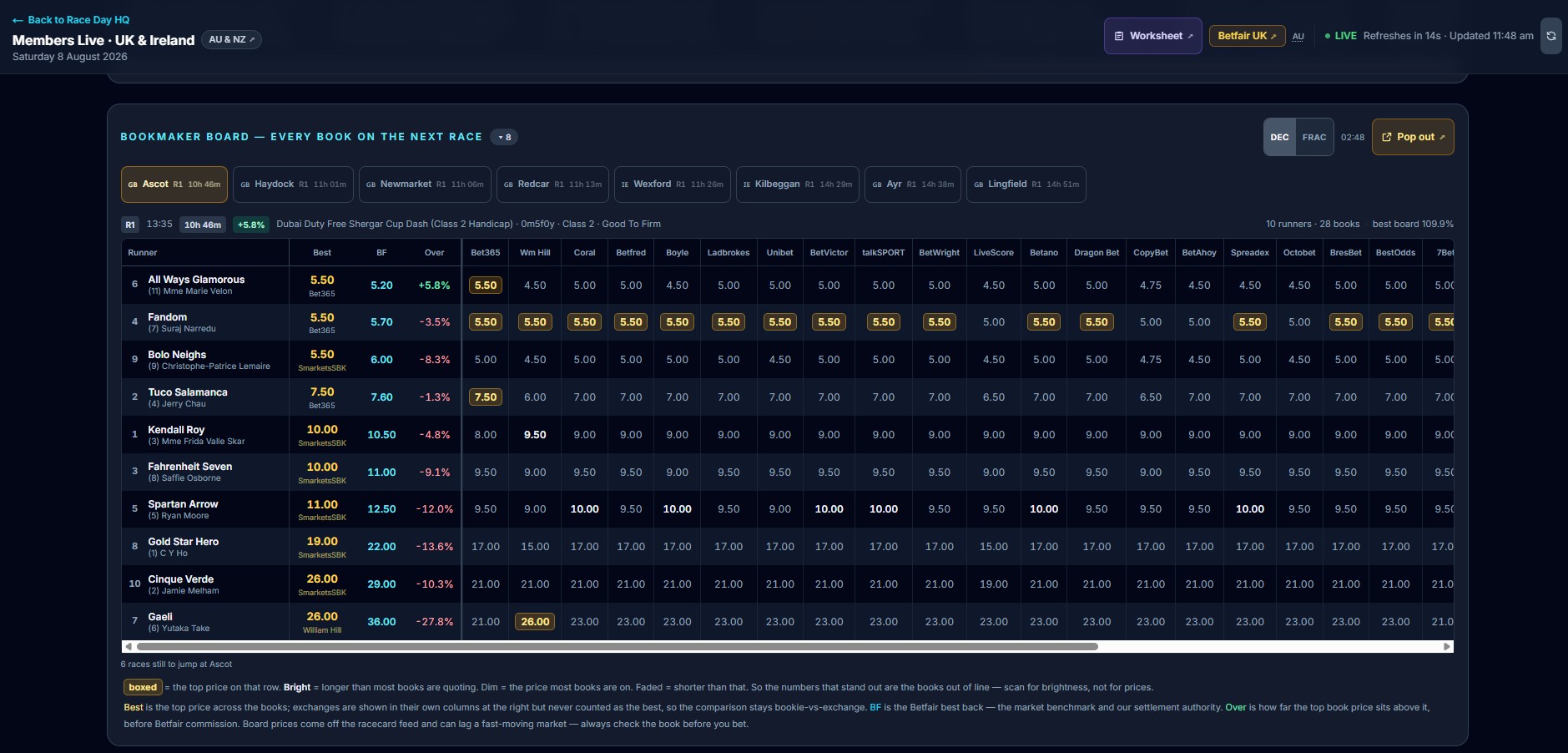Click the Octobet column header
1568x753 pixels.
coord(1299,252)
